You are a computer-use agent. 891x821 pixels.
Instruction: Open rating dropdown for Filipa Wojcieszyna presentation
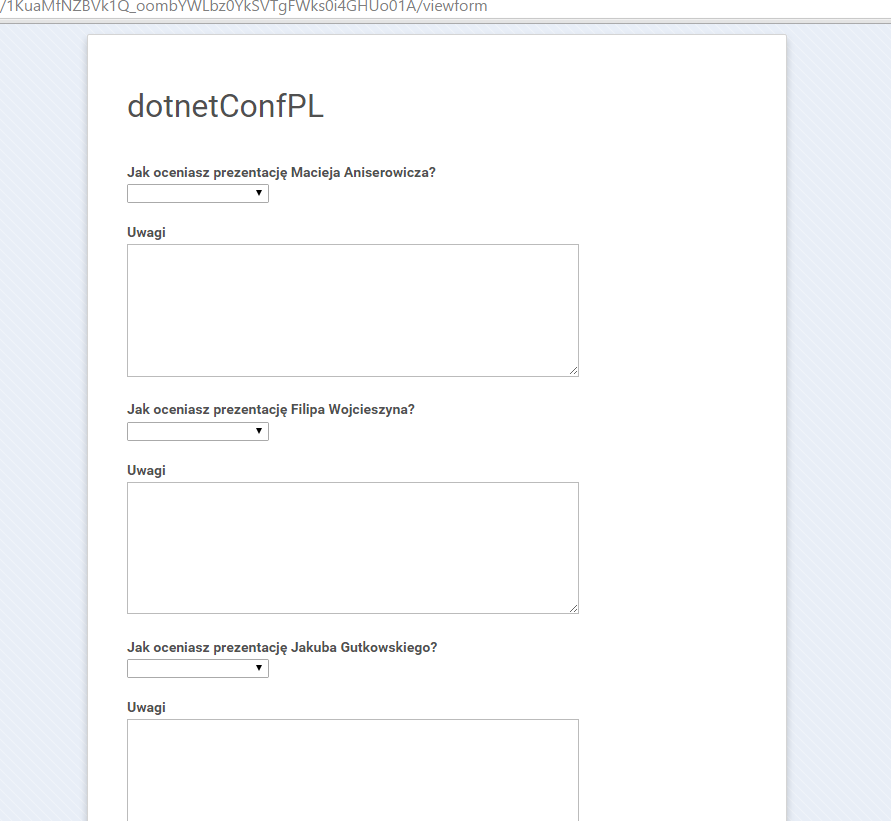(x=198, y=431)
